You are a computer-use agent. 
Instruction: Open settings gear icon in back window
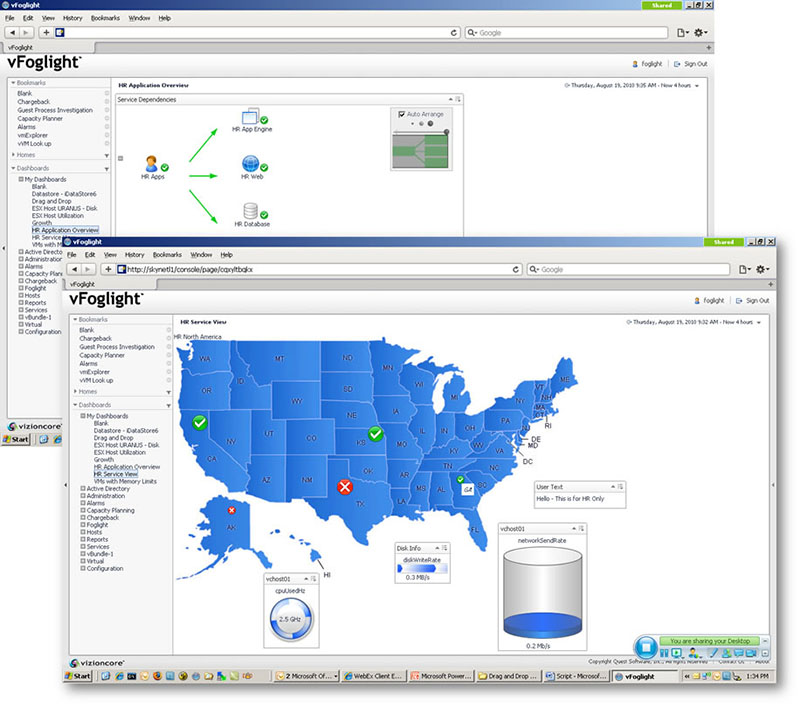701,33
